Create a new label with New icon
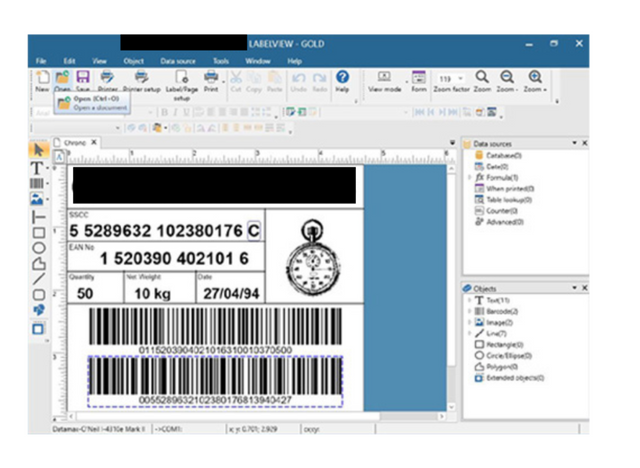The width and height of the screenshot is (640, 468). point(42,81)
